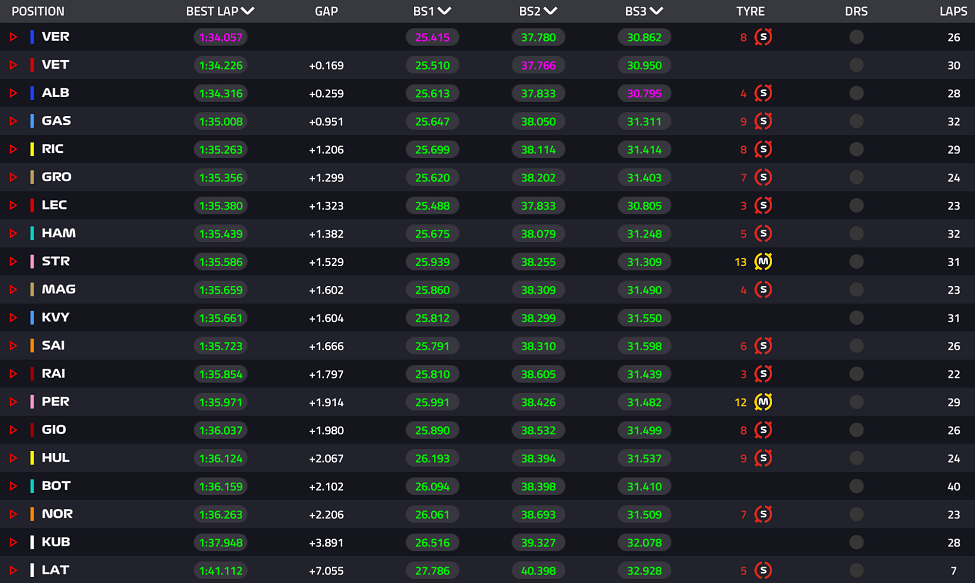
Task: Click the soft tyre icon in GRO row
Action: tap(763, 177)
